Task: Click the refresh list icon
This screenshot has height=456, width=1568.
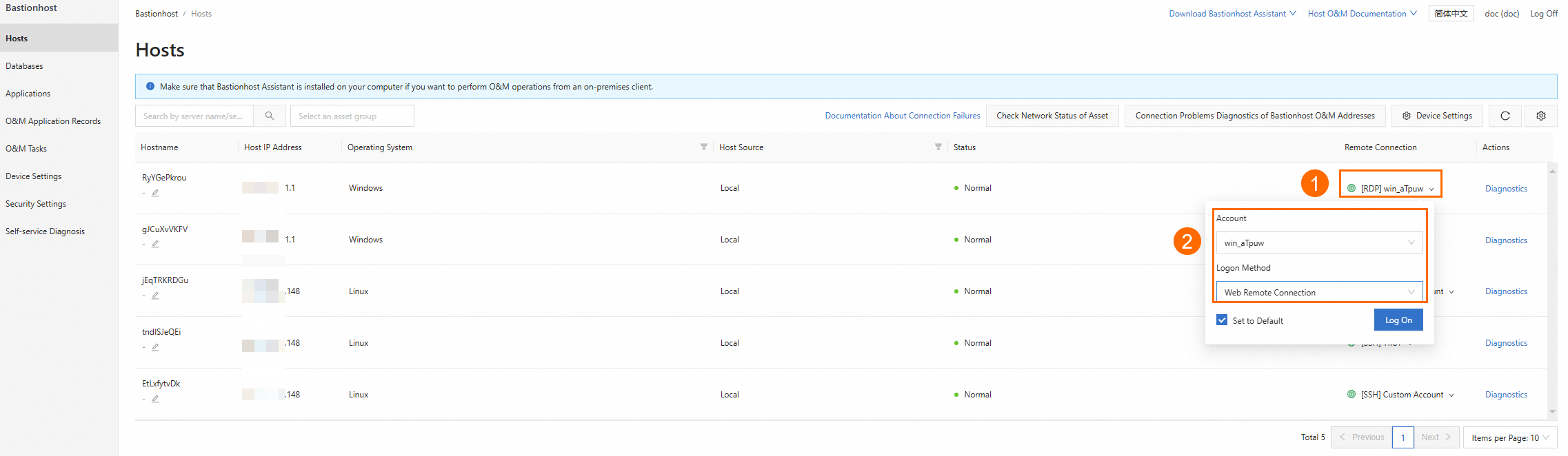Action: (x=1505, y=116)
